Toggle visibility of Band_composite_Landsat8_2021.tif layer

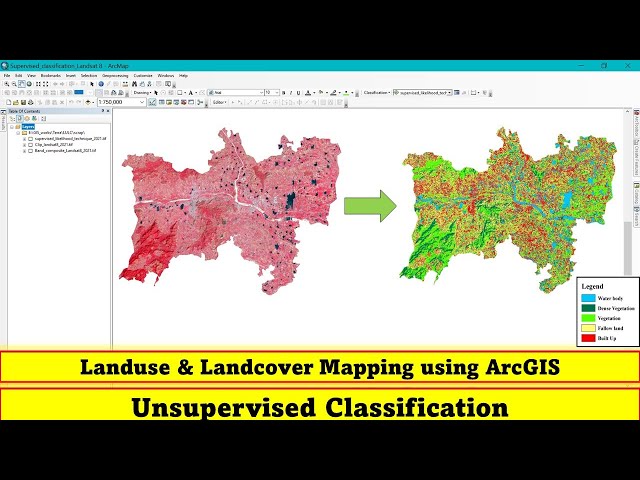[x=30, y=151]
